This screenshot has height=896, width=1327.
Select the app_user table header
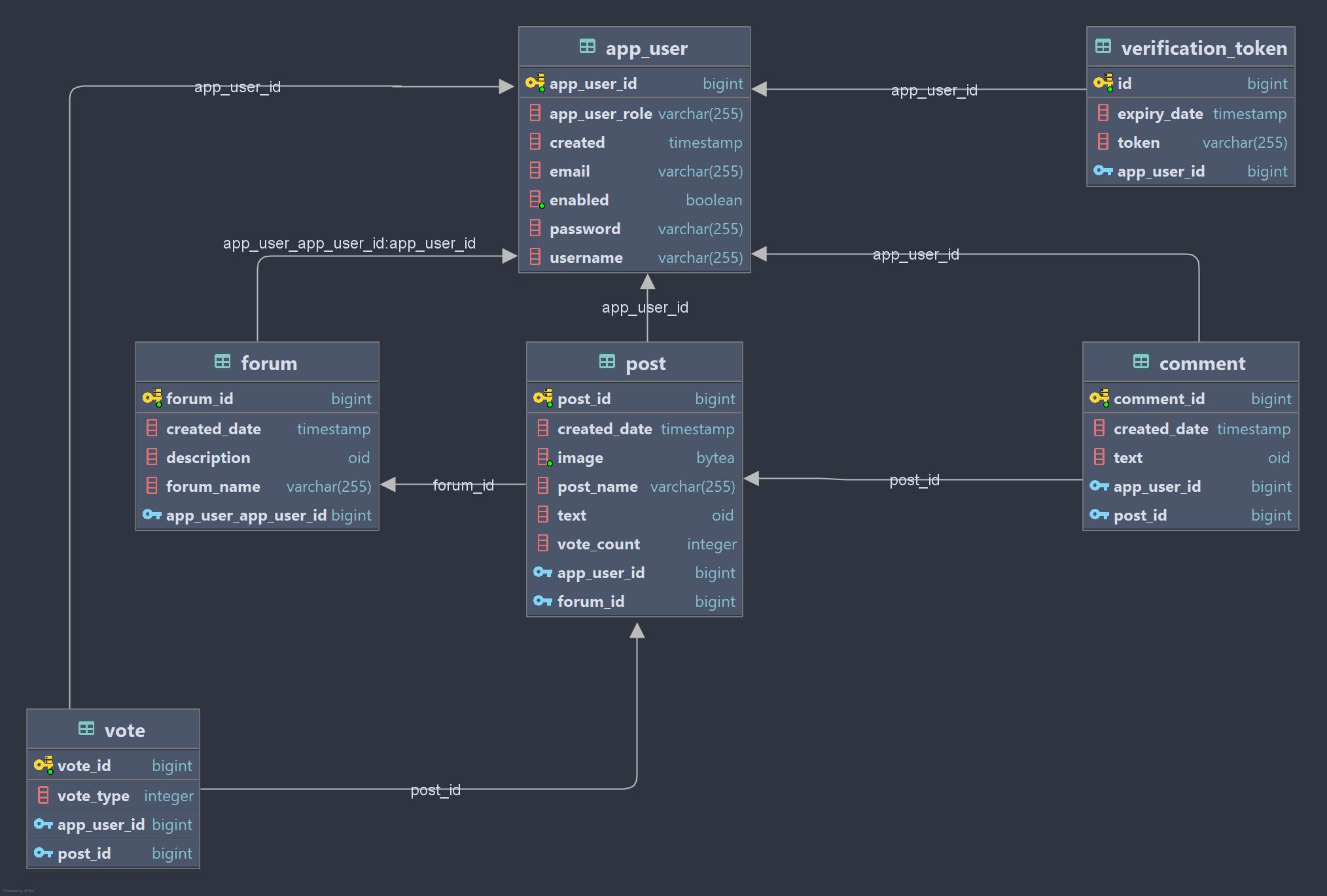point(637,48)
